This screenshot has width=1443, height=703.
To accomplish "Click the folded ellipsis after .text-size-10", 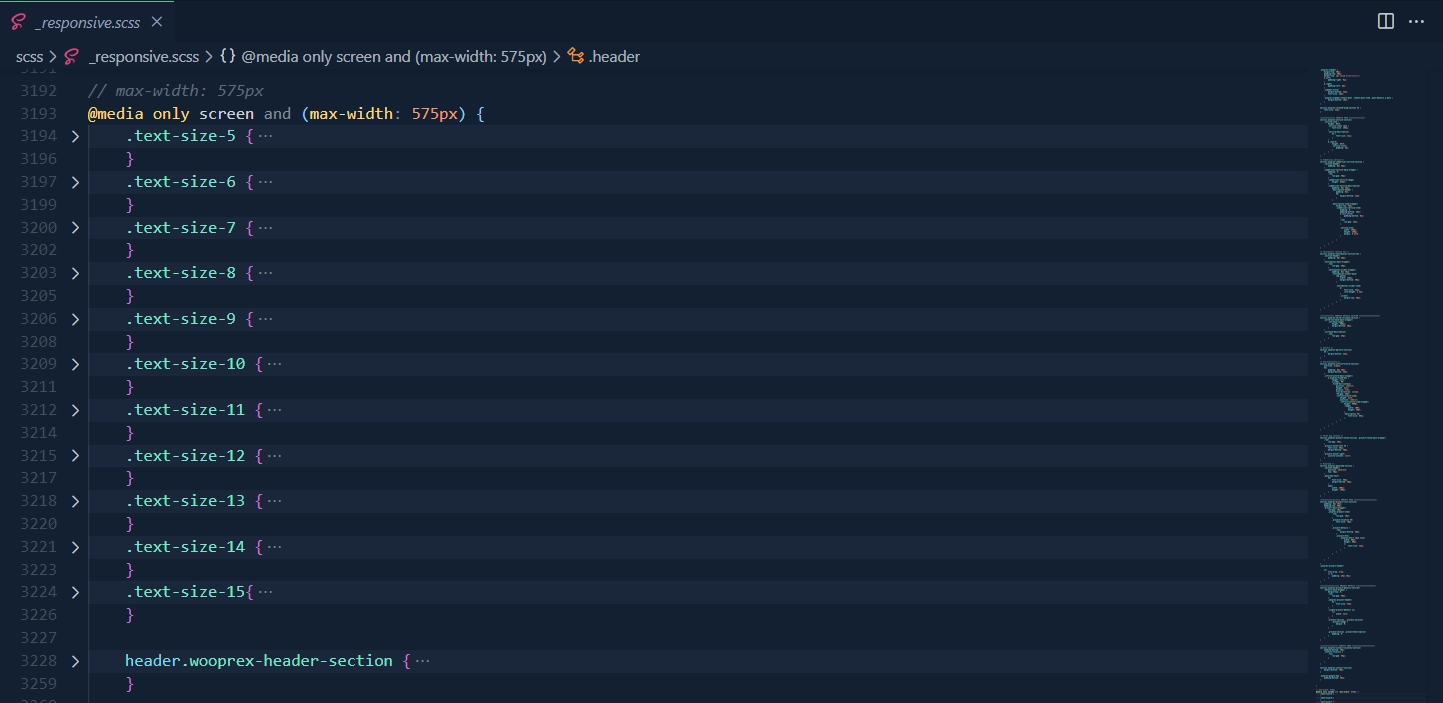I will pyautogui.click(x=274, y=364).
